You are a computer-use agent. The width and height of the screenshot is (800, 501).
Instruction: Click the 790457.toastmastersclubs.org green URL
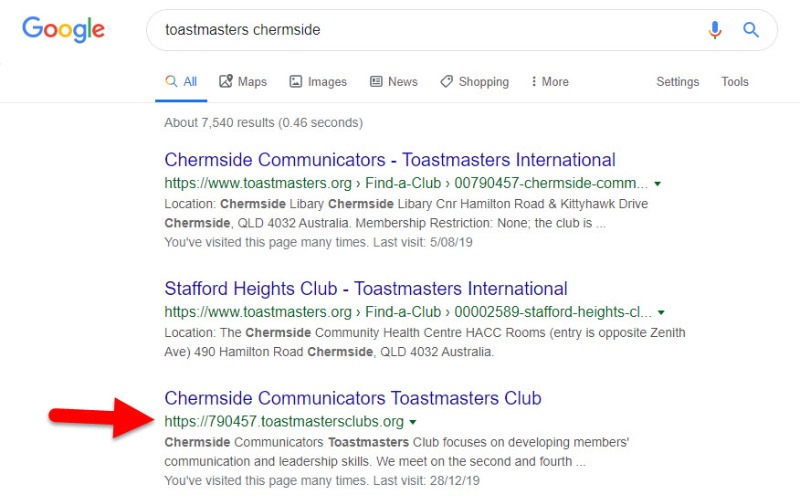click(x=284, y=421)
